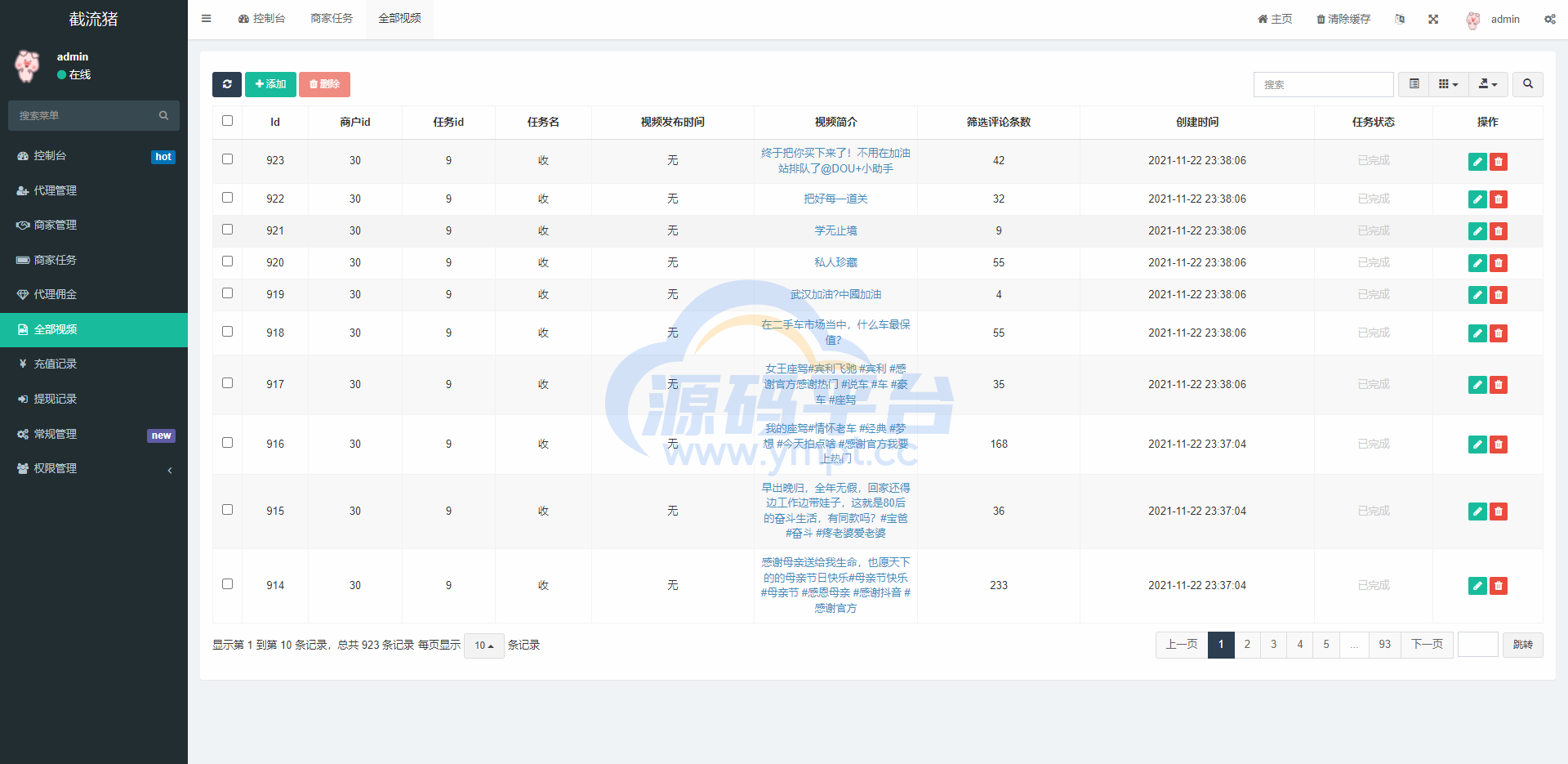The width and height of the screenshot is (1568, 764).
Task: Edit row with Id 920
Action: [x=1477, y=263]
